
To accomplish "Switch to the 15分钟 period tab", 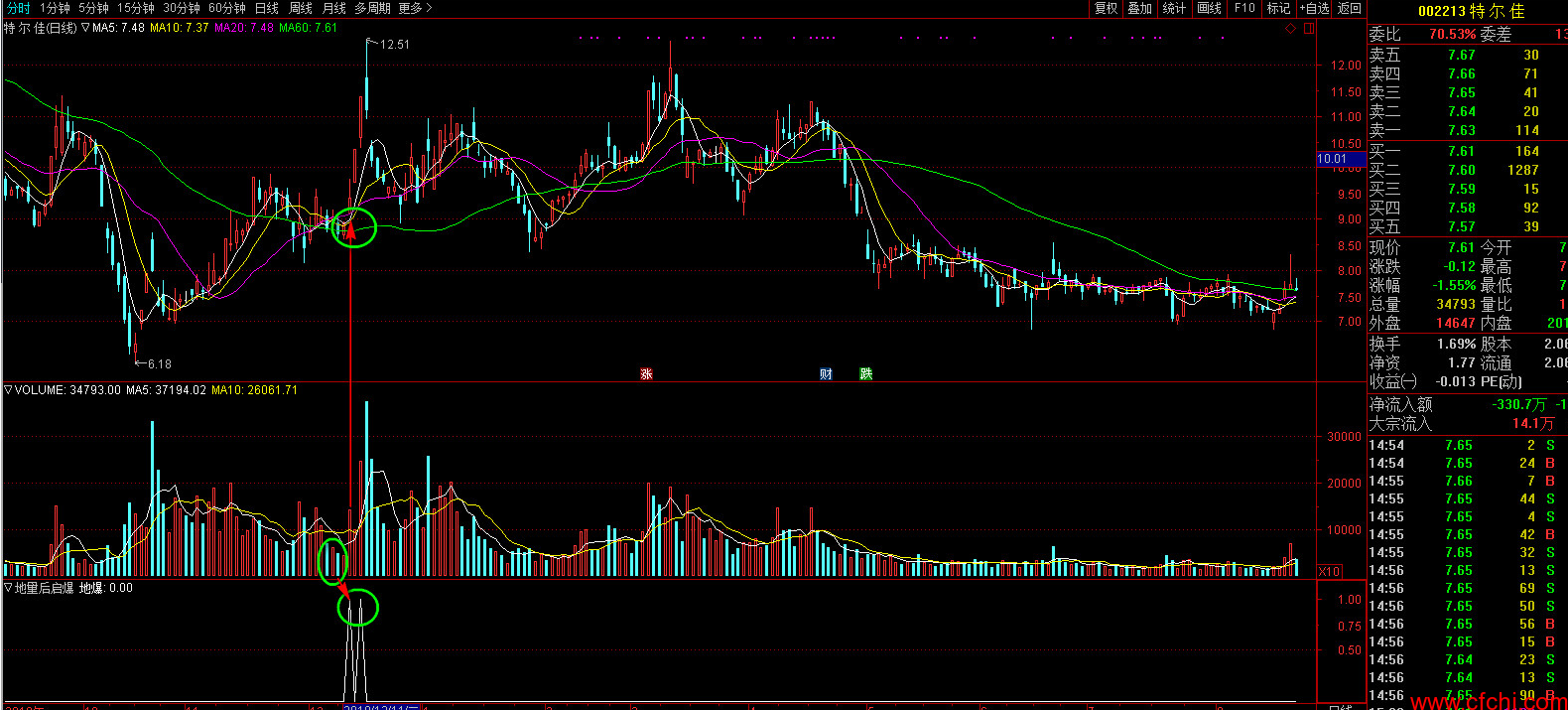I will pos(136,8).
